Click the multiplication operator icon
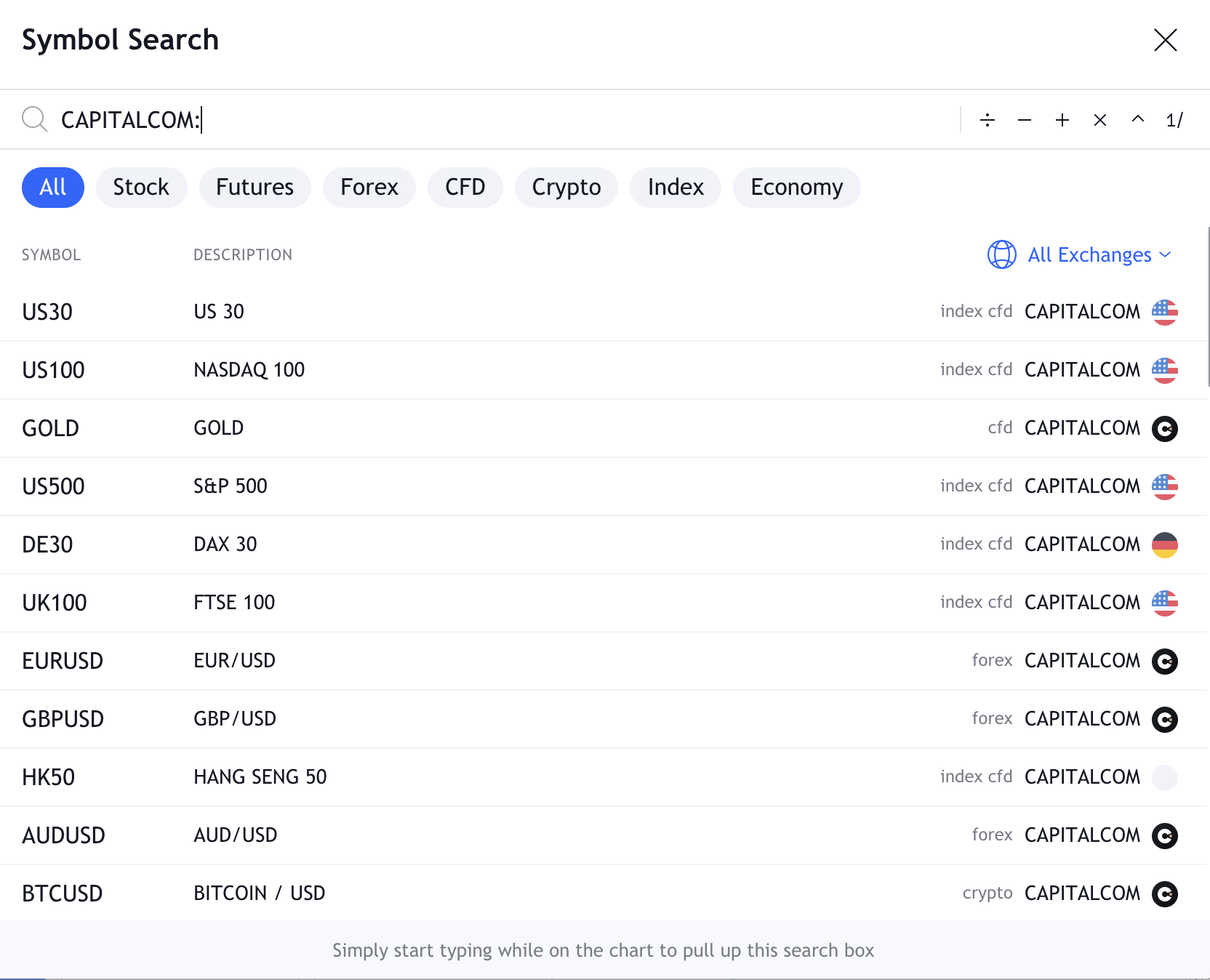The image size is (1210, 980). click(x=1100, y=120)
